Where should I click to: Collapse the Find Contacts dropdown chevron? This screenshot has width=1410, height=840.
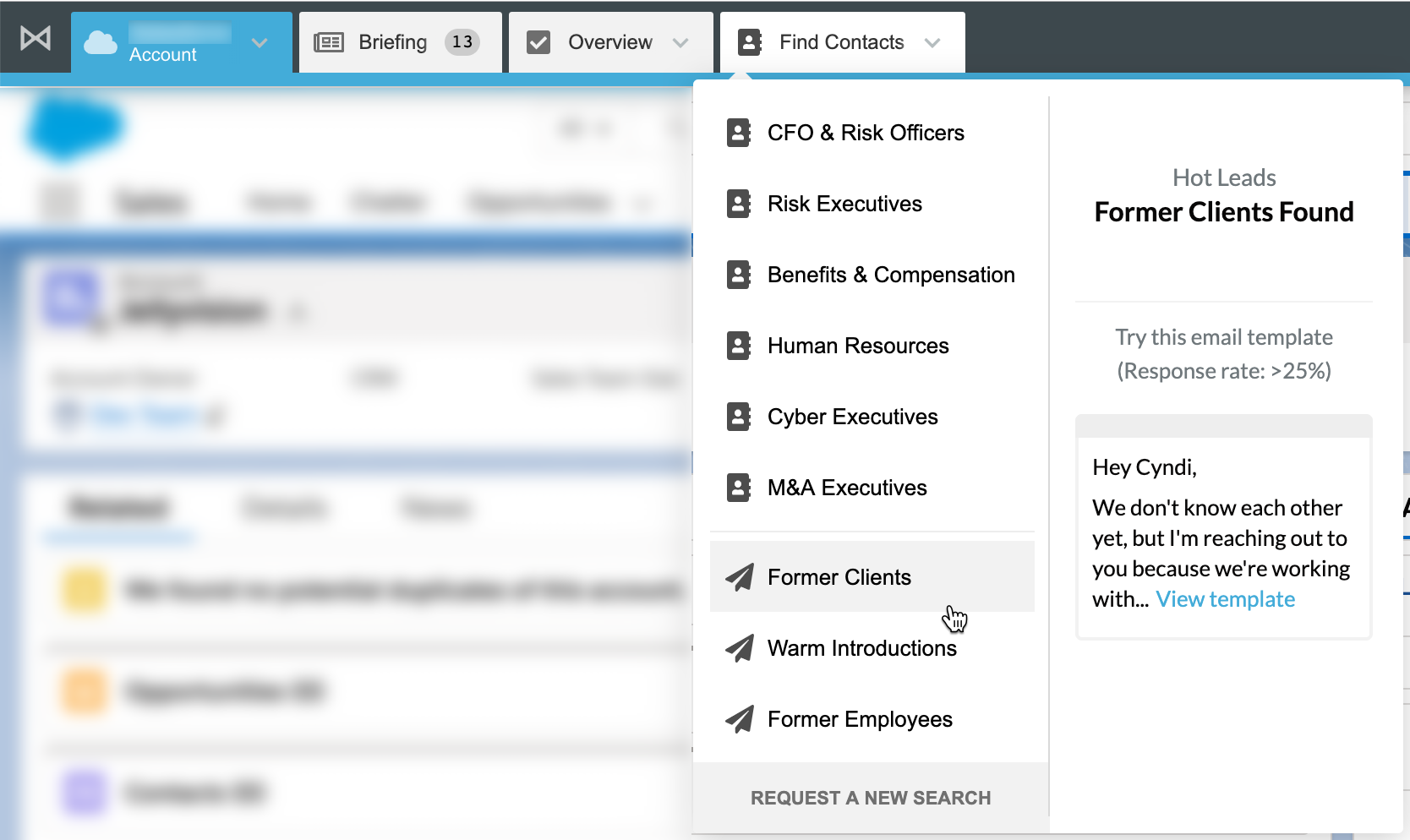pyautogui.click(x=932, y=43)
